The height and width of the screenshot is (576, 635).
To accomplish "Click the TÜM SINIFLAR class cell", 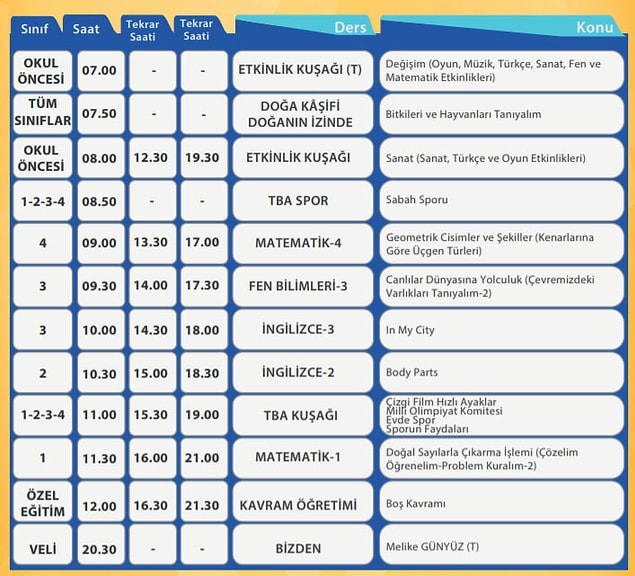I will pos(43,114).
